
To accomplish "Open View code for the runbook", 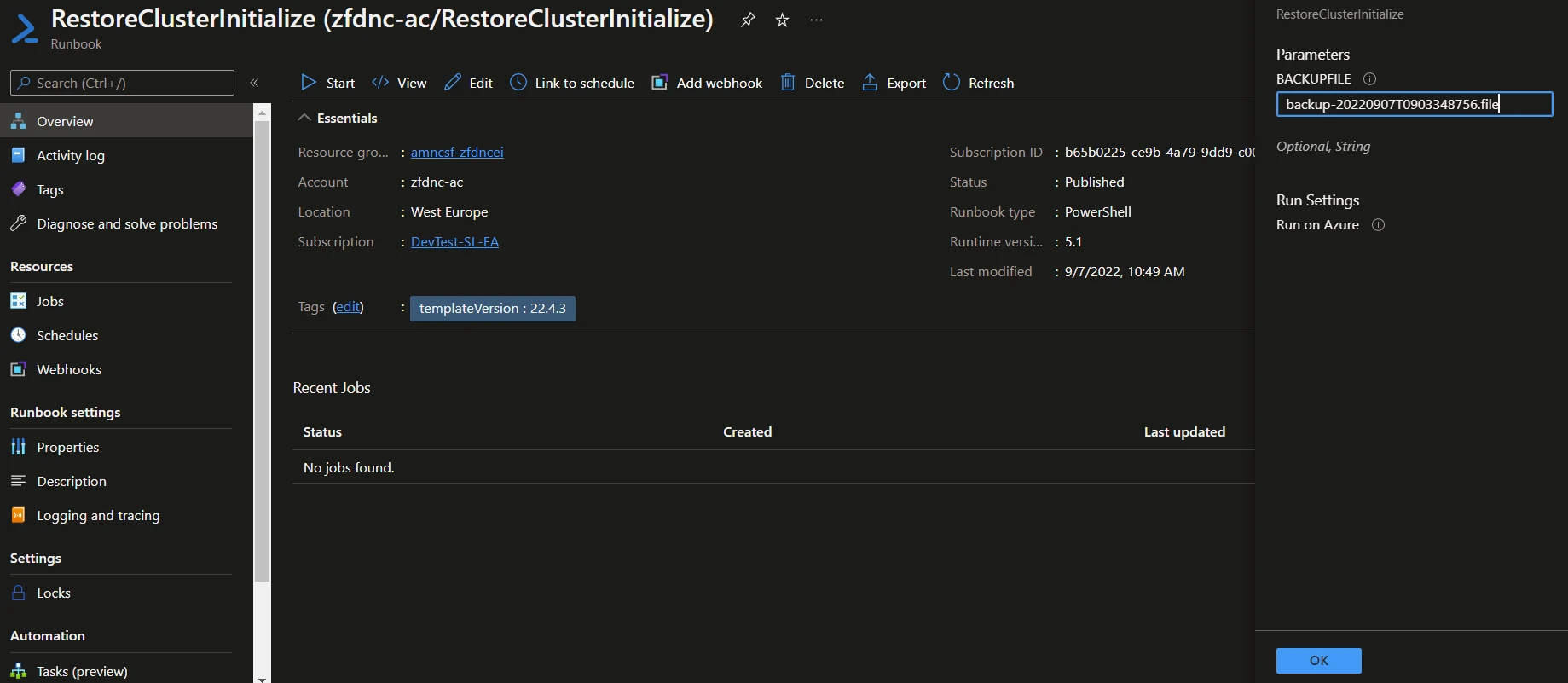I will click(x=399, y=83).
